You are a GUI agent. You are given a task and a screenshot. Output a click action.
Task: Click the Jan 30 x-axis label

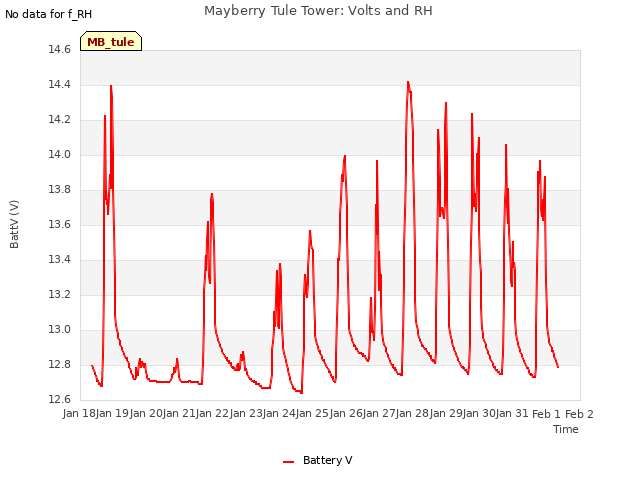(479, 414)
